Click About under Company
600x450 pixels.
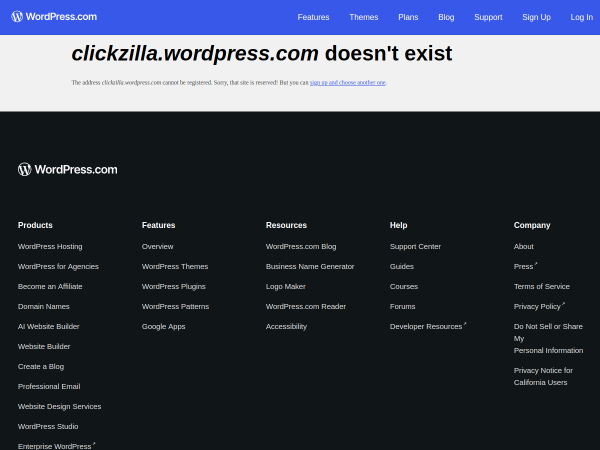coord(523,246)
